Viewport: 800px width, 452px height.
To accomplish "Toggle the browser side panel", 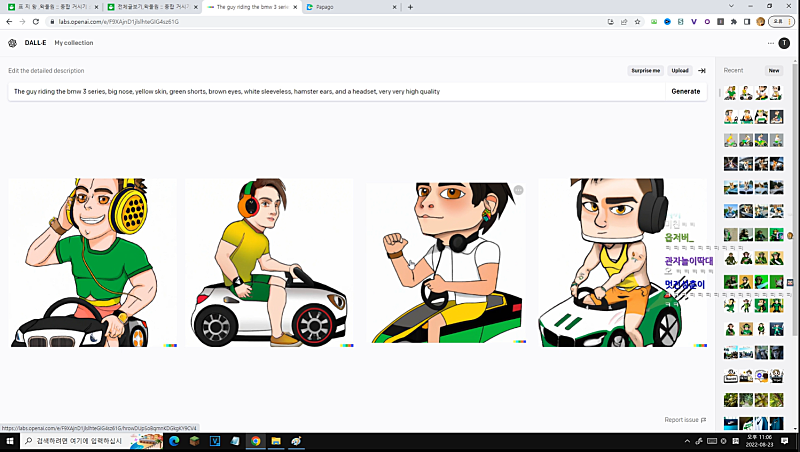I will pyautogui.click(x=747, y=22).
